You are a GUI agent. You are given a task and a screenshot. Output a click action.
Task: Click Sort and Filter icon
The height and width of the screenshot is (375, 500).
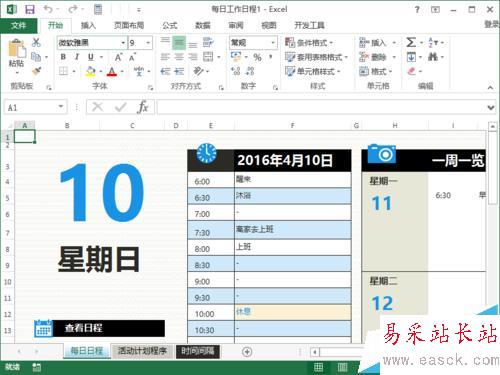(433, 43)
